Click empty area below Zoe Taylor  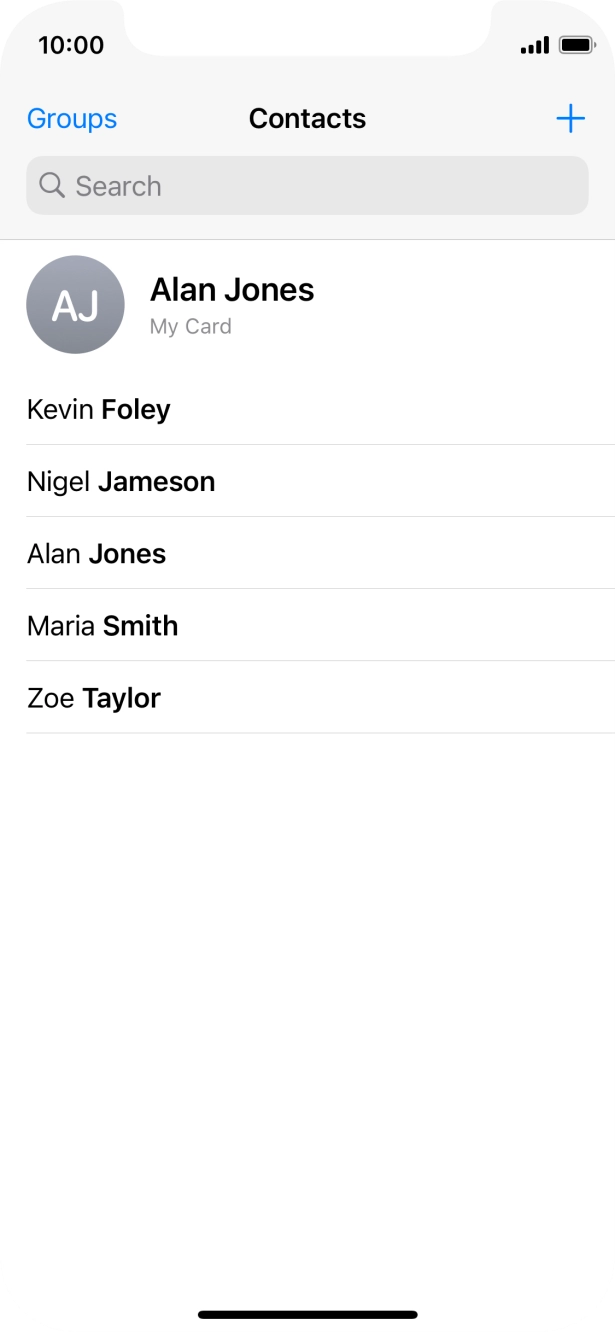307,950
